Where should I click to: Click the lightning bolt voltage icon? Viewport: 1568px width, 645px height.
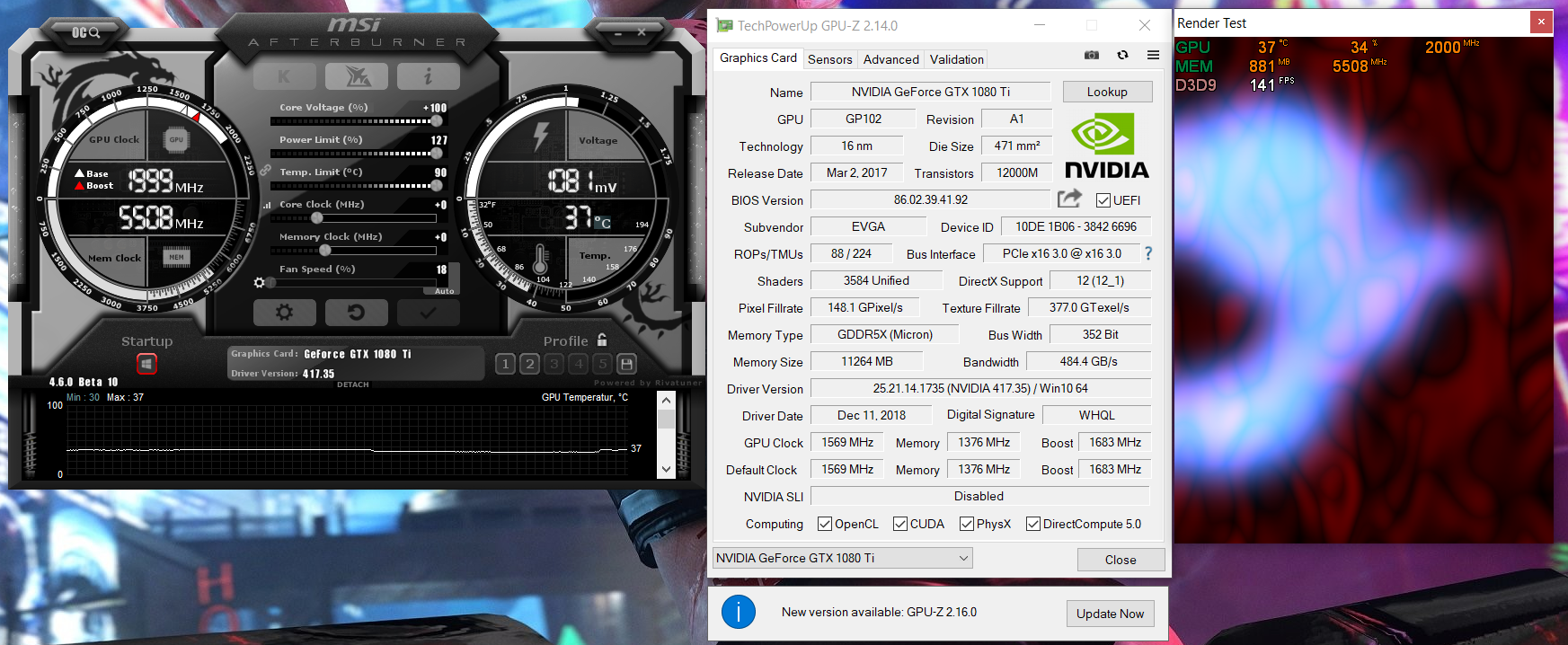[541, 137]
